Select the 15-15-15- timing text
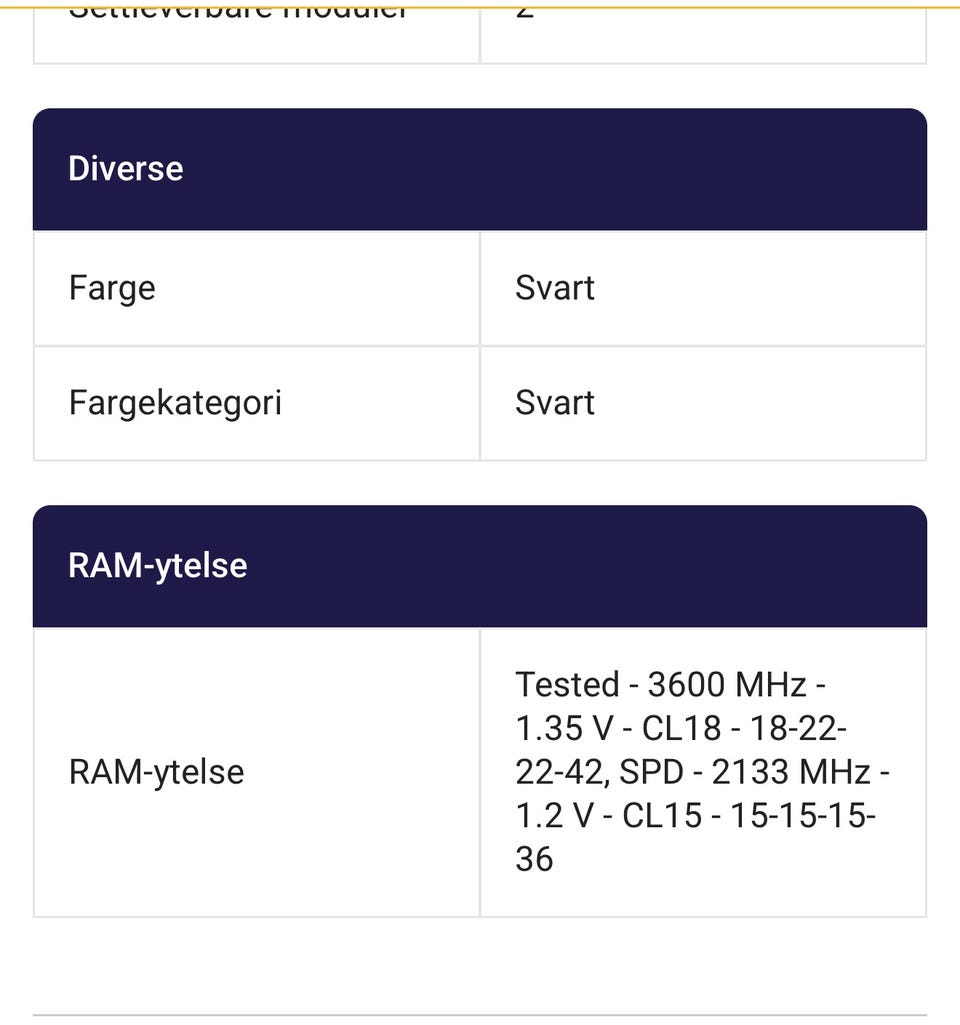The image size is (960, 1025). point(803,816)
